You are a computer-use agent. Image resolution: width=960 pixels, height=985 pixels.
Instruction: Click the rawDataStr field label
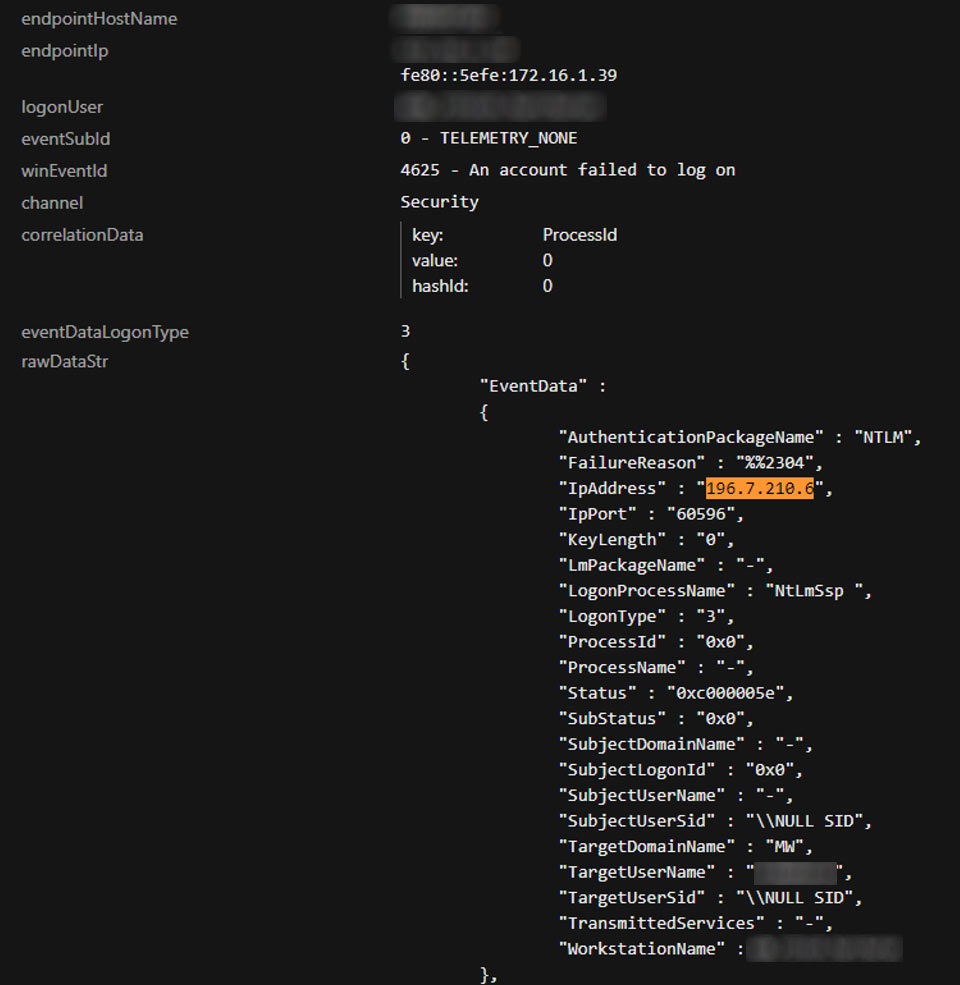[65, 361]
